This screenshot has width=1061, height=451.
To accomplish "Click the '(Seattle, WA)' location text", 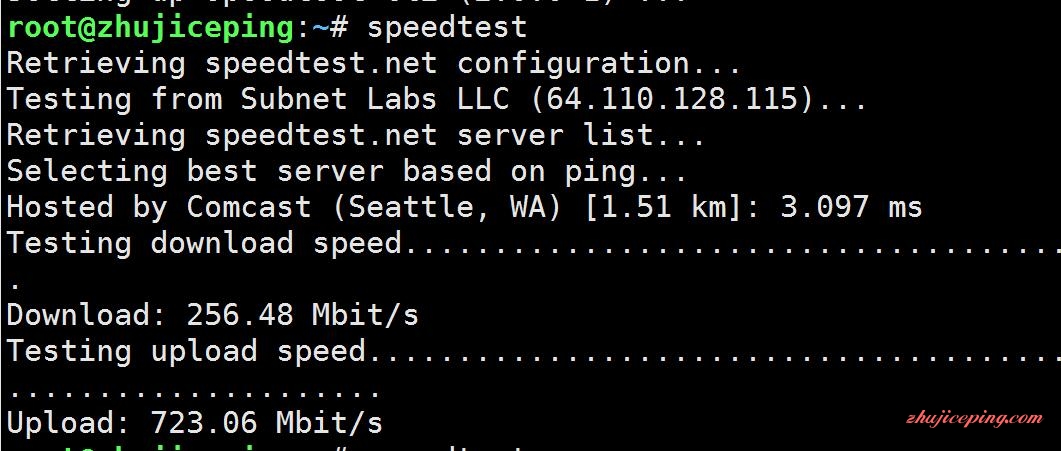I will coord(447,207).
